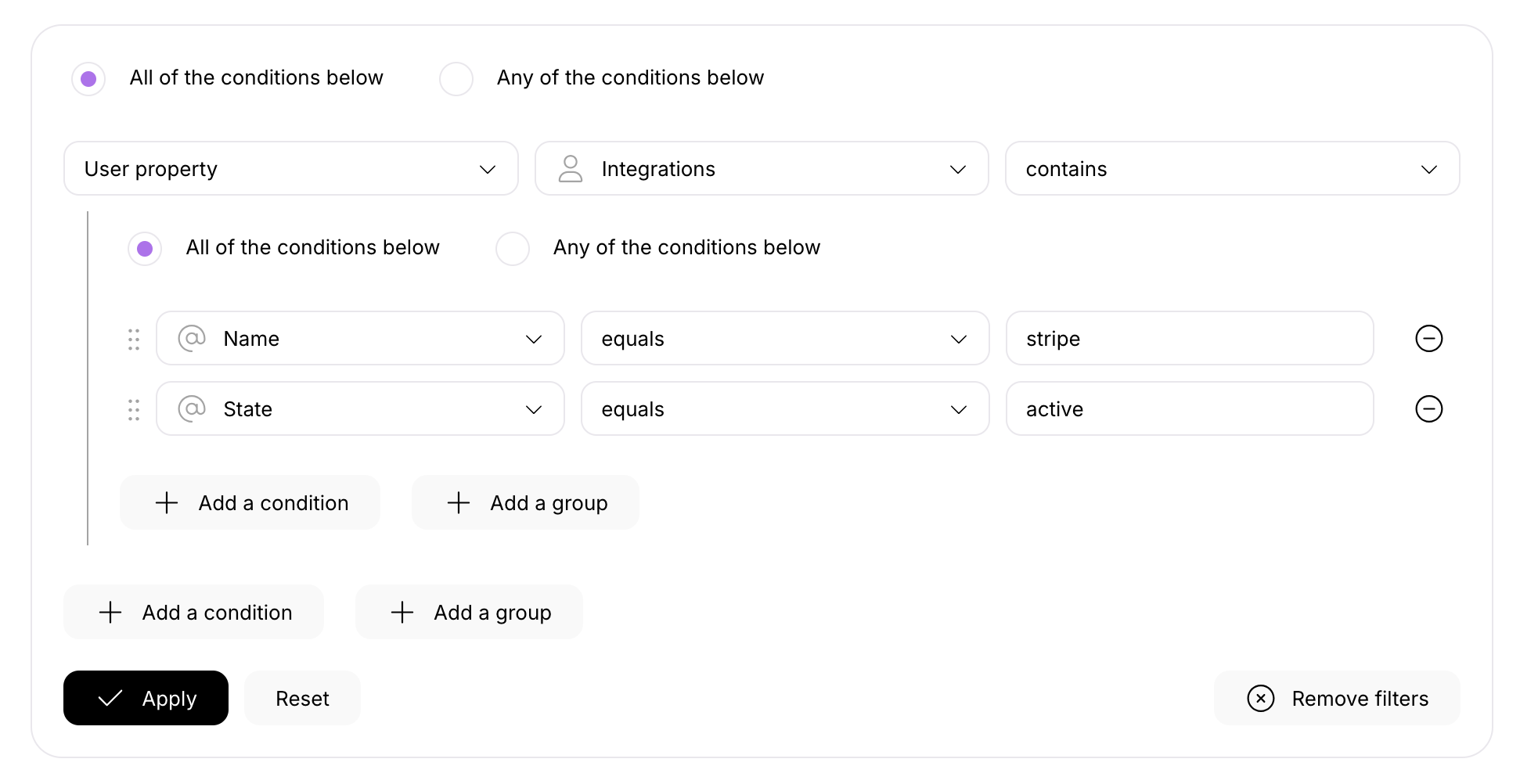Viewport: 1520px width, 784px height.
Task: Select nested 'Any of the conditions below' radio
Action: click(513, 249)
